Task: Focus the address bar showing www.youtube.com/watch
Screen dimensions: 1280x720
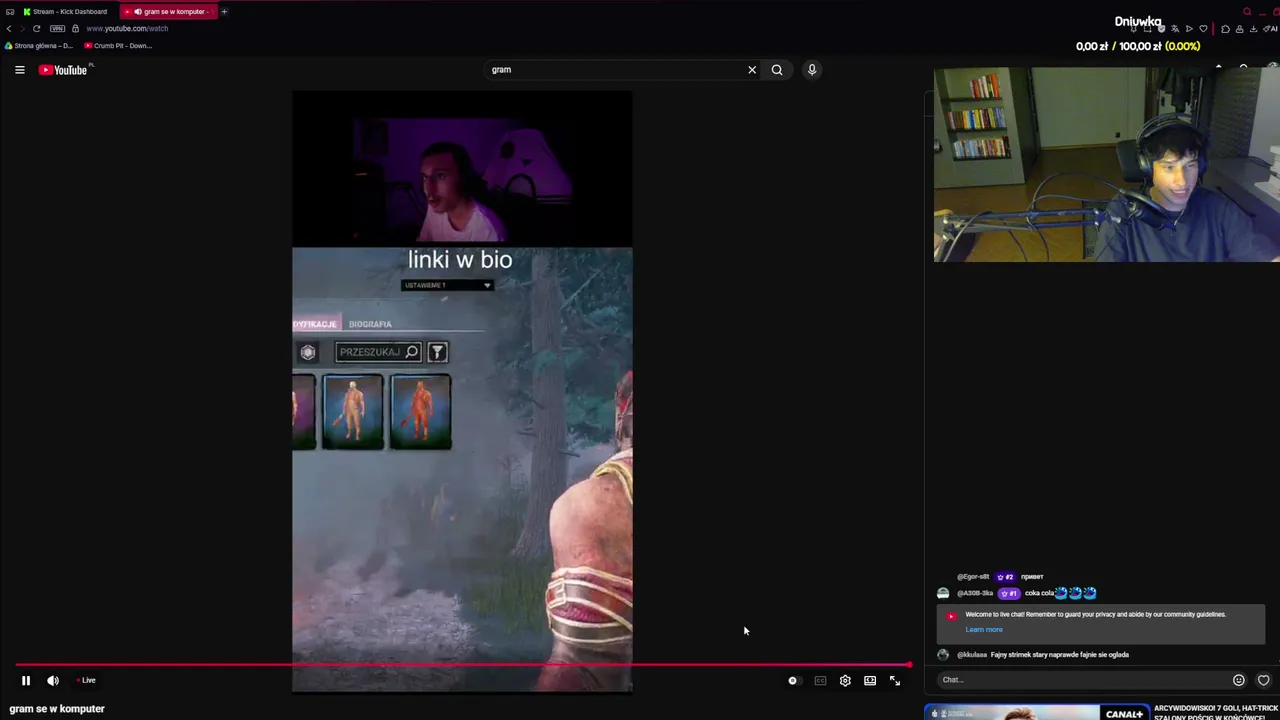Action: coord(127,29)
